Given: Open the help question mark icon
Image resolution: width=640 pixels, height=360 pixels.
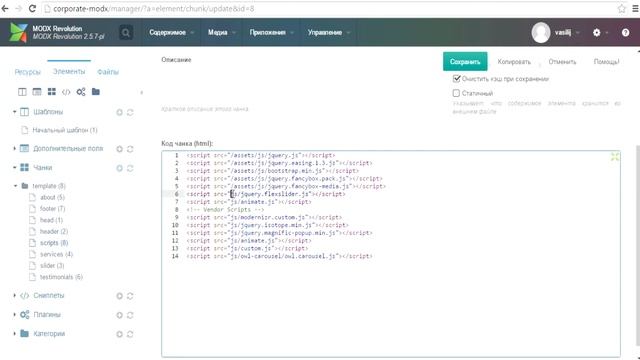Looking at the screenshot, I should tap(625, 33).
